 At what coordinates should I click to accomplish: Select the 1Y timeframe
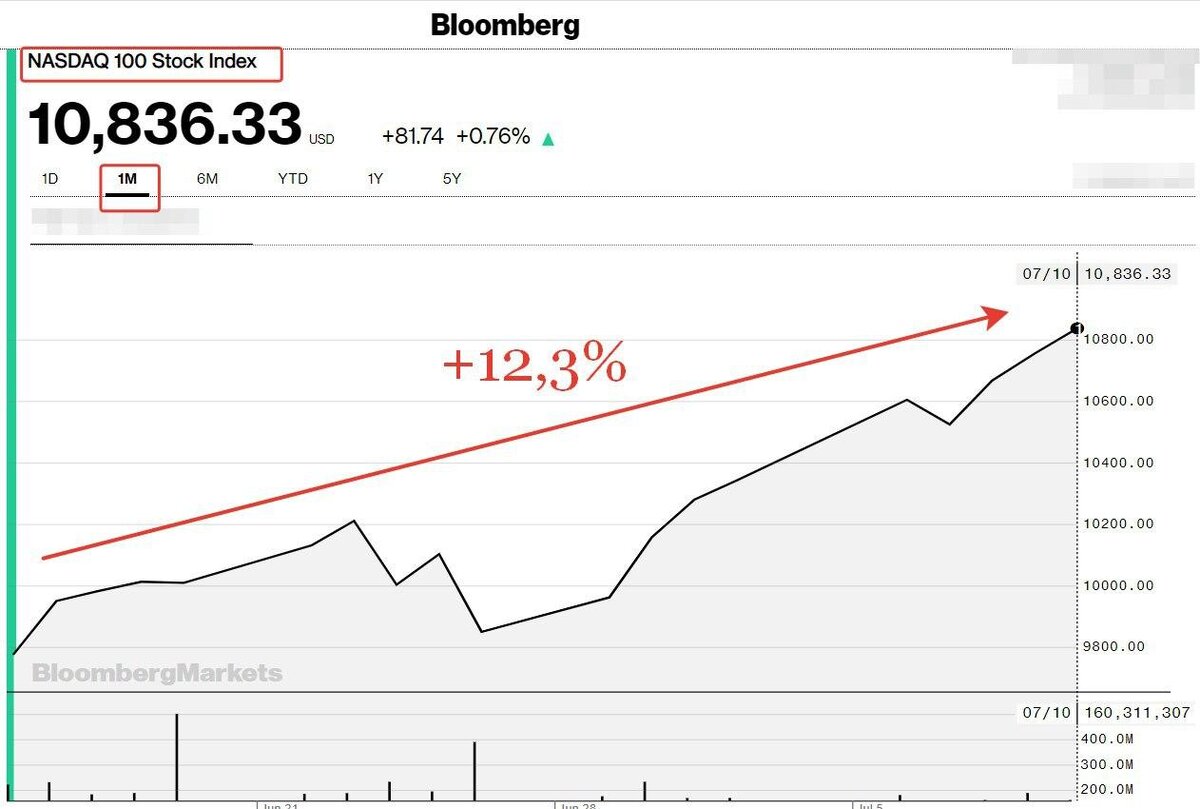coord(373,179)
